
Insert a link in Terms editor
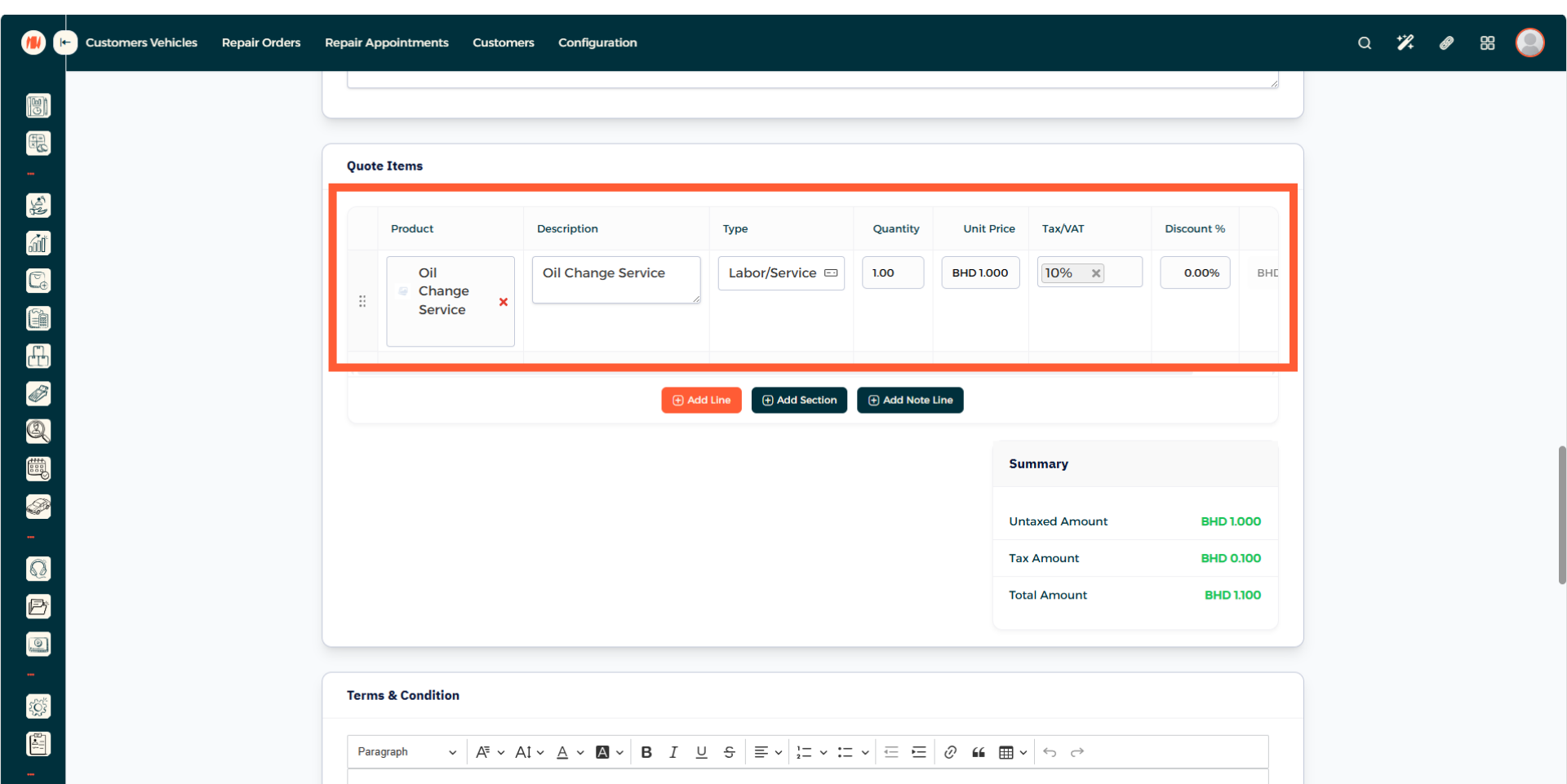tap(950, 752)
